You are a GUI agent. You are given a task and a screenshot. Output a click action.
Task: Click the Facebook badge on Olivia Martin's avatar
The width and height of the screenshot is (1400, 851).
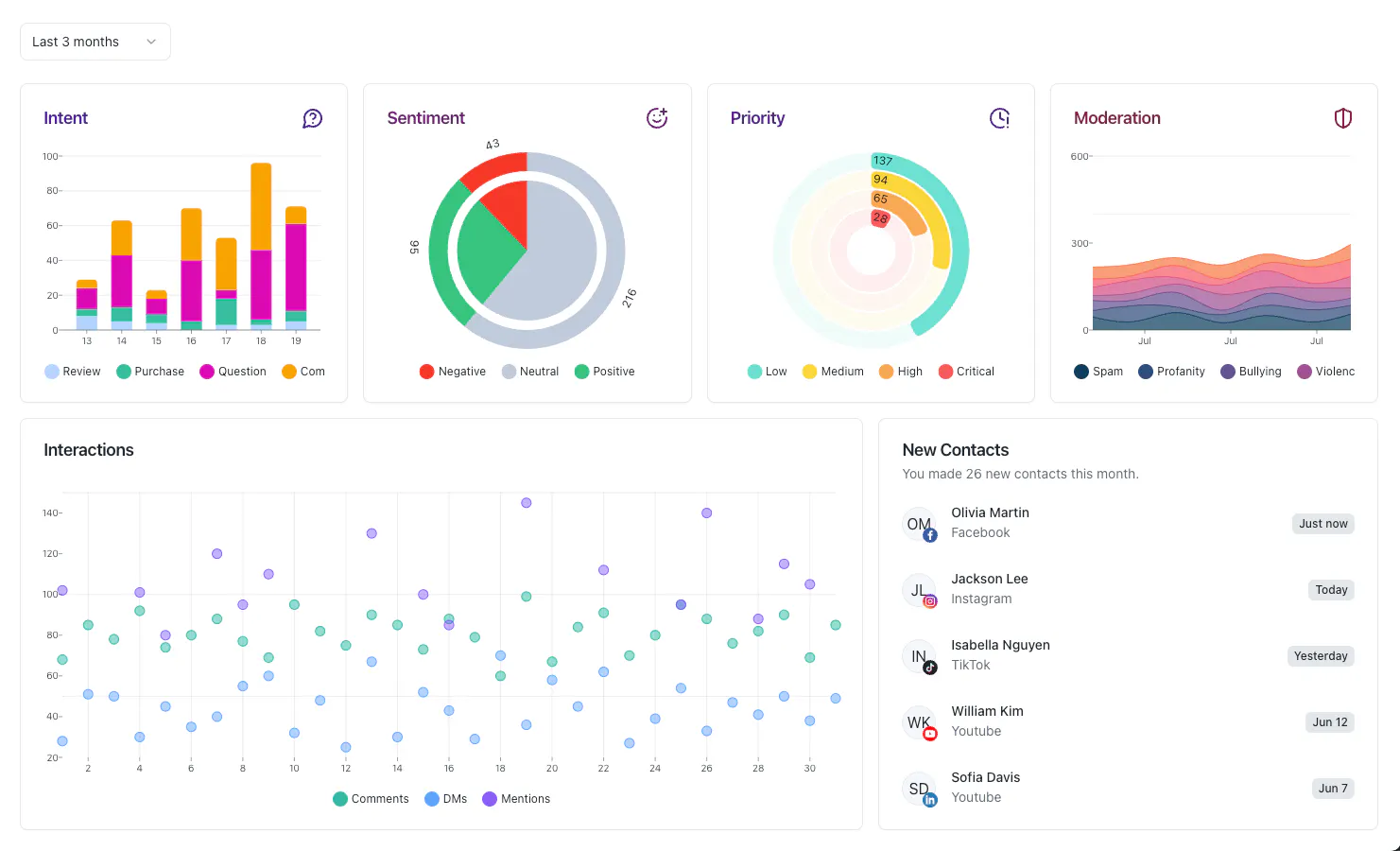tap(930, 535)
